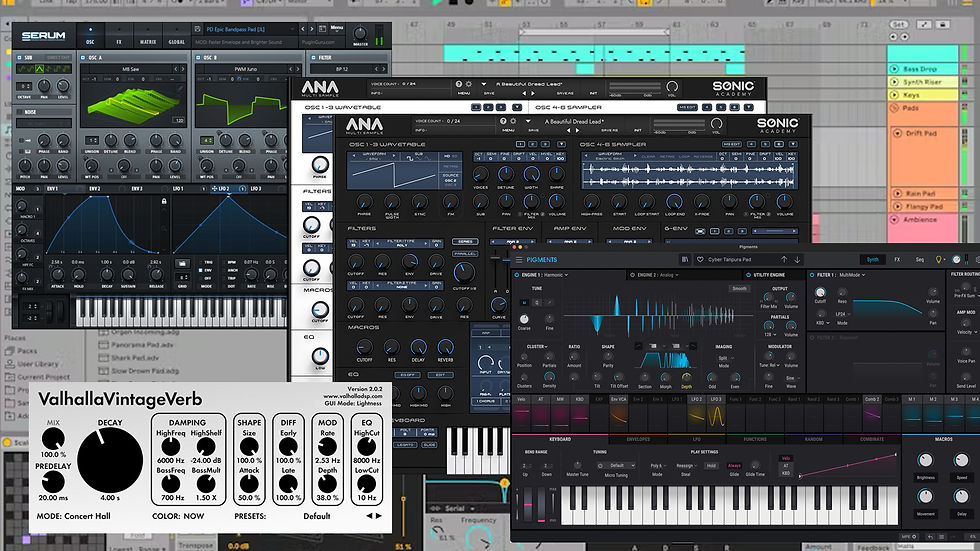
Task: Open Poly 6 voice mode dropdown
Action: (x=656, y=465)
